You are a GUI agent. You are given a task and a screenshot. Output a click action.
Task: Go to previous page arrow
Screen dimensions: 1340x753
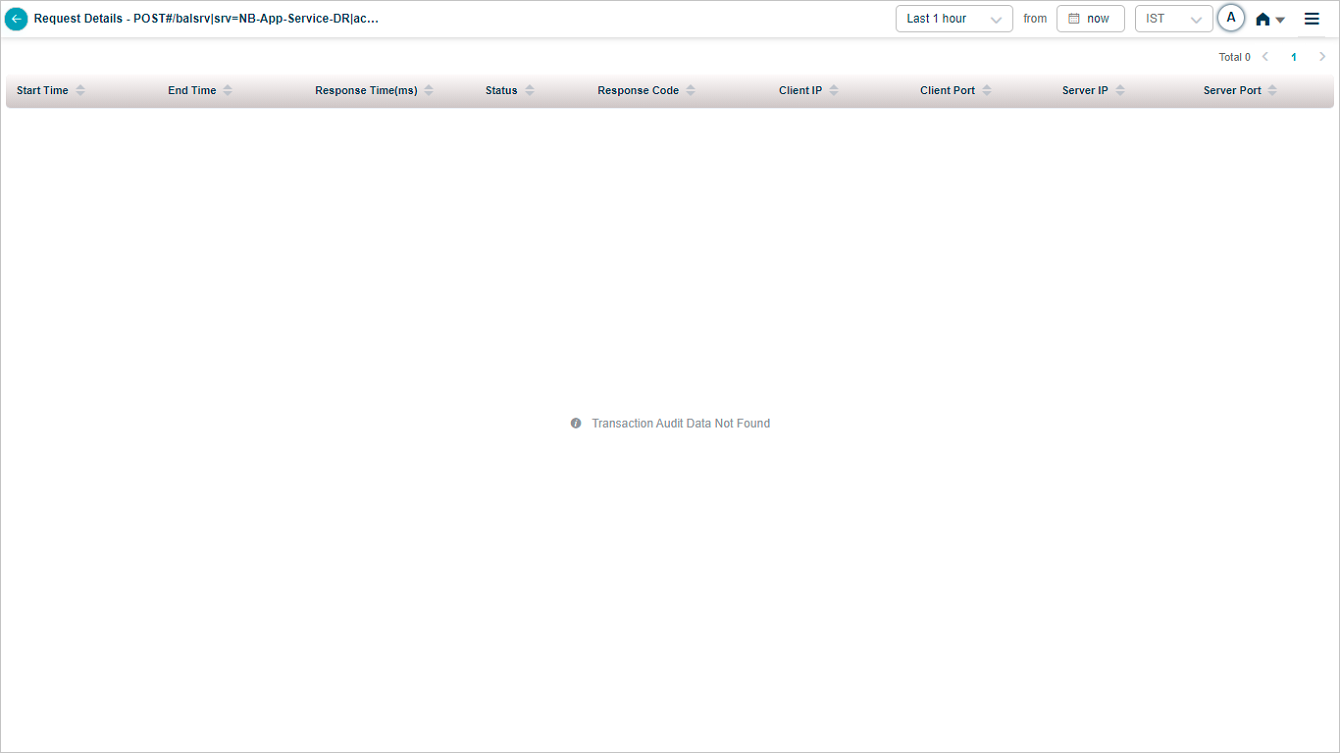tap(1265, 57)
